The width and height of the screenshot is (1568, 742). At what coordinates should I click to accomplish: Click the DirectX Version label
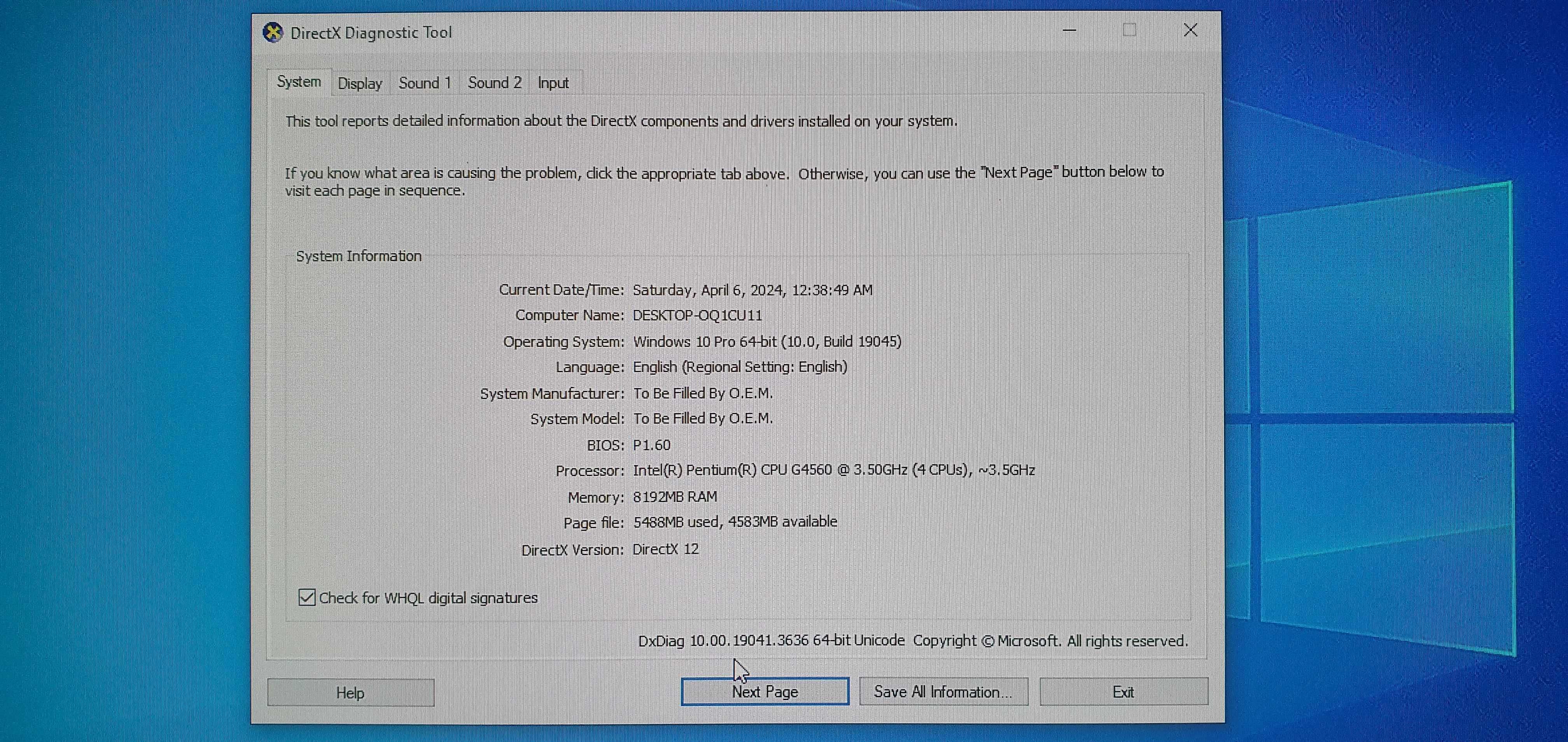[572, 549]
